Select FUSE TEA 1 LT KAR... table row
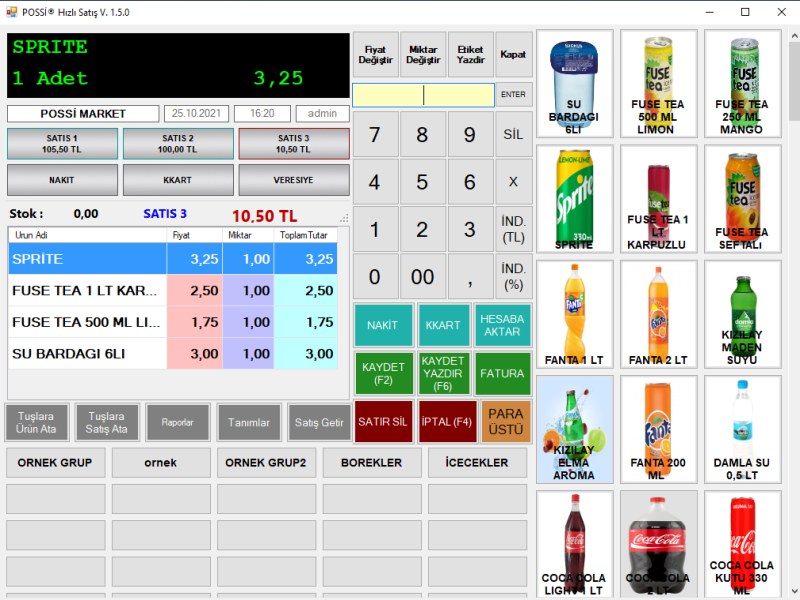 tap(173, 291)
